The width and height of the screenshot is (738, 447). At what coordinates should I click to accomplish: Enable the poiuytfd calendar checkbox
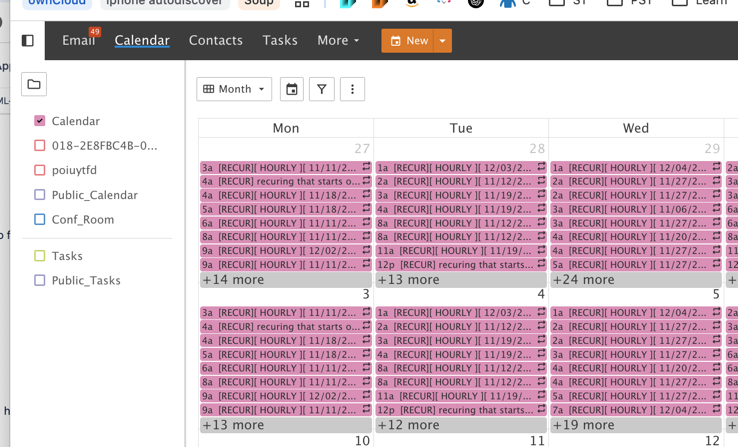(x=40, y=170)
